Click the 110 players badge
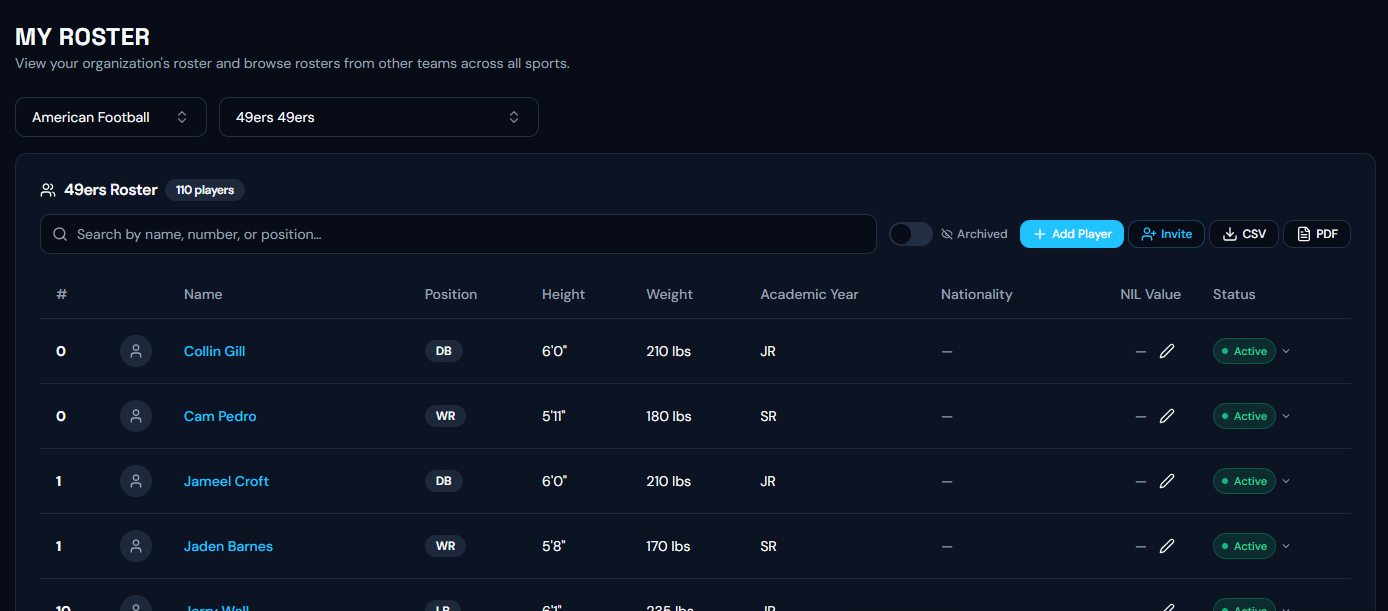Image resolution: width=1388 pixels, height=611 pixels. tap(205, 190)
